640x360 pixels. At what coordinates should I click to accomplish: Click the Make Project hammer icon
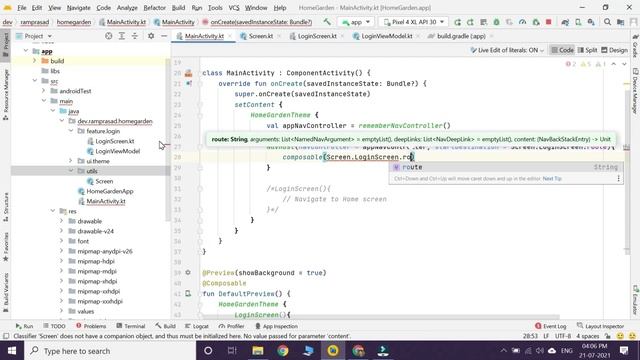[x=327, y=22]
